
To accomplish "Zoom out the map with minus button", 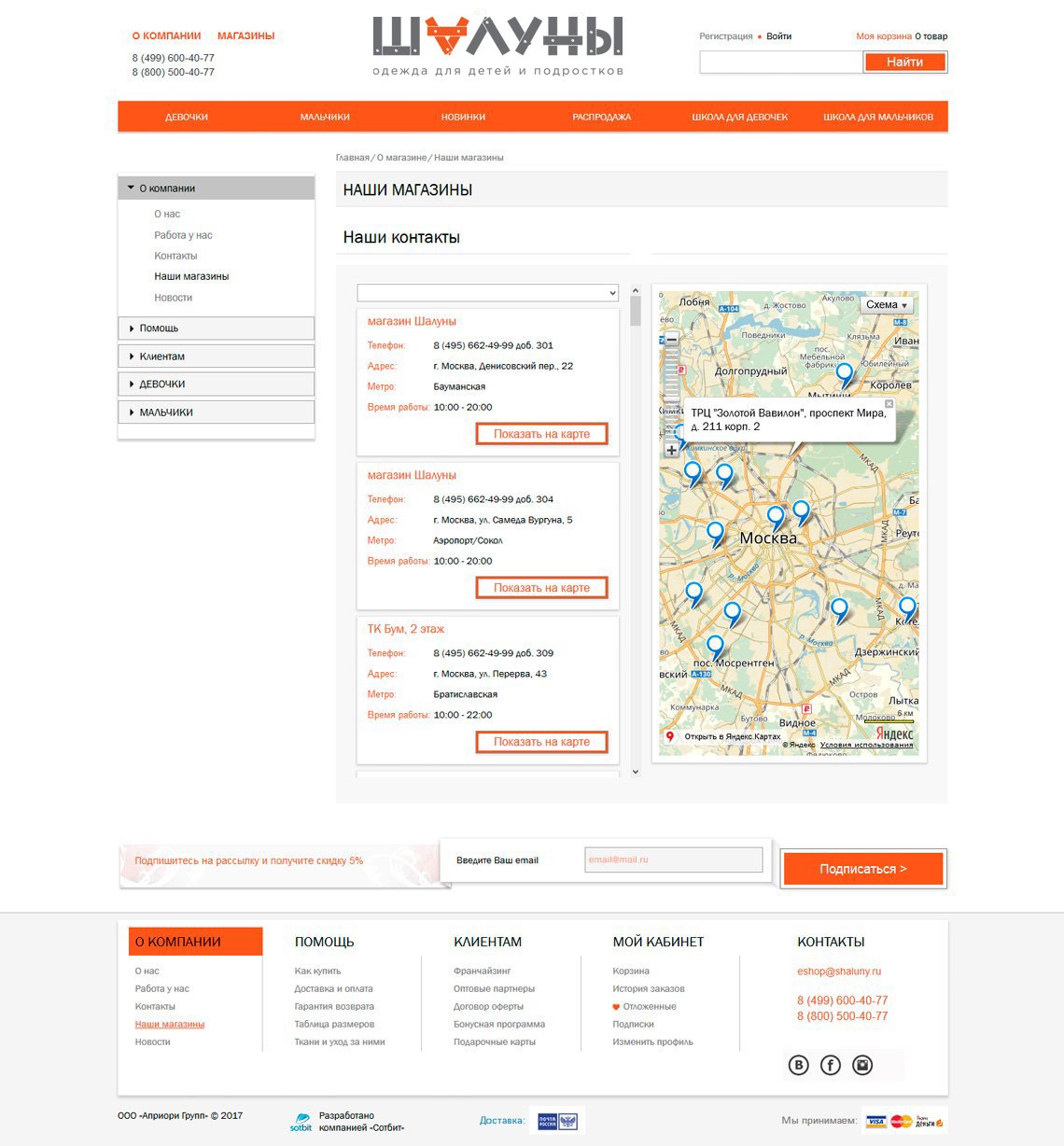I will click(x=671, y=340).
